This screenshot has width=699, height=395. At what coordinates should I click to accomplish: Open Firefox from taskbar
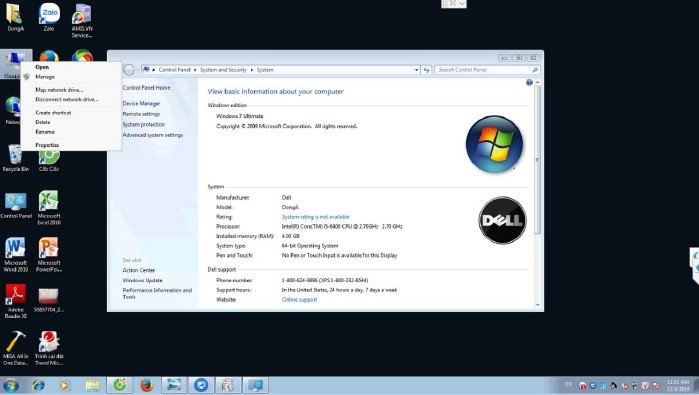(146, 385)
